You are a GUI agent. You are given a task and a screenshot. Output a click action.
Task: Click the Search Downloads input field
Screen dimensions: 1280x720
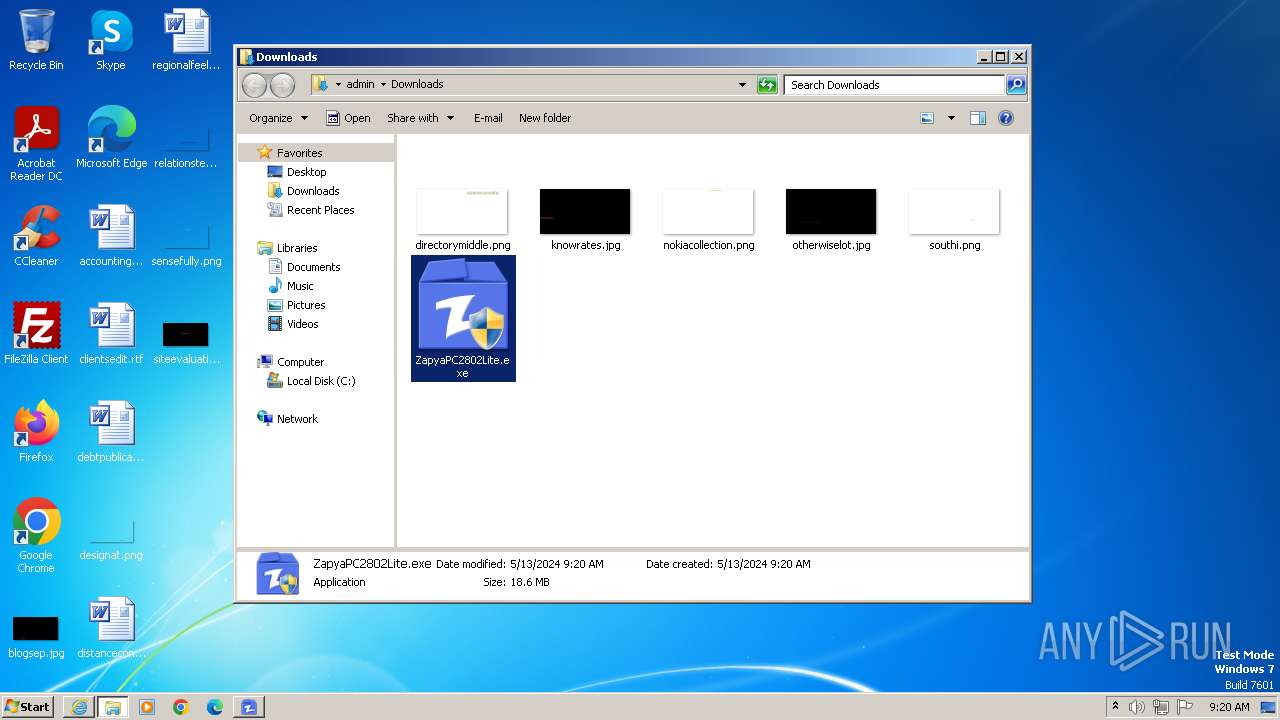coord(894,85)
